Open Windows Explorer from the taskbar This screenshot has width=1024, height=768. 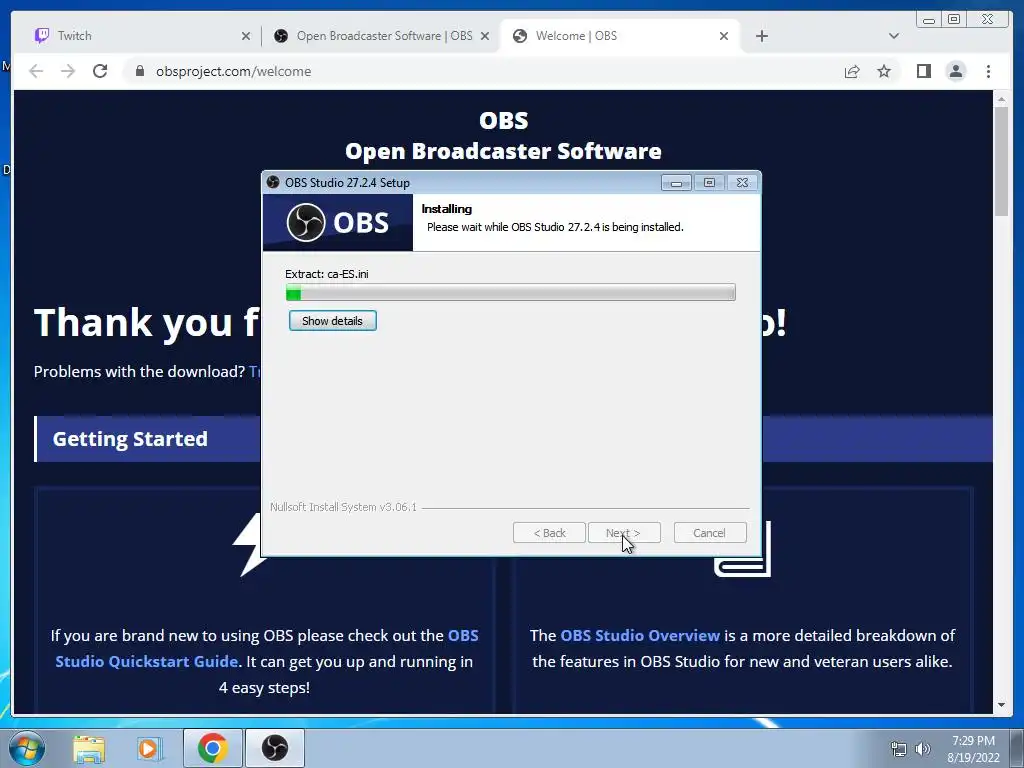coord(89,748)
